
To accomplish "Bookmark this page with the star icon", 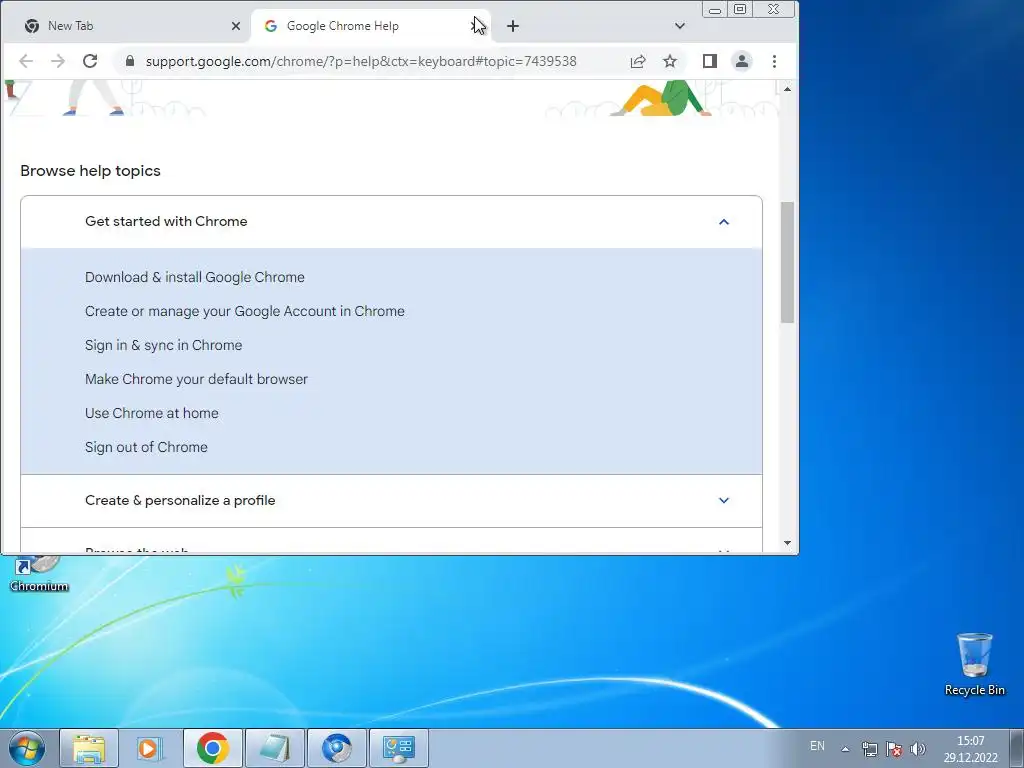I will click(670, 61).
